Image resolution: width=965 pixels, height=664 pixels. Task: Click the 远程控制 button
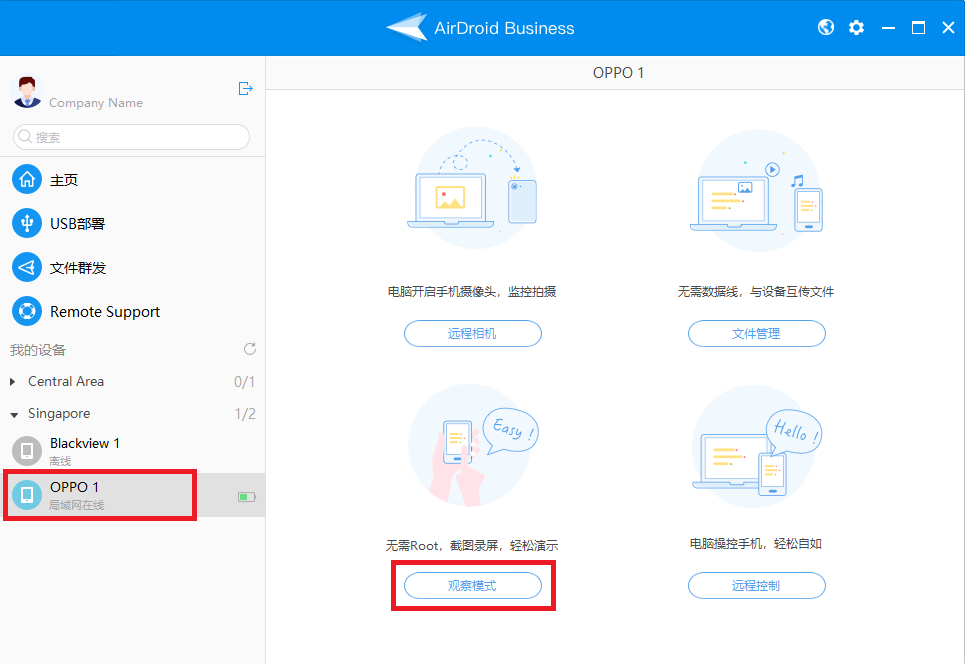tap(756, 585)
